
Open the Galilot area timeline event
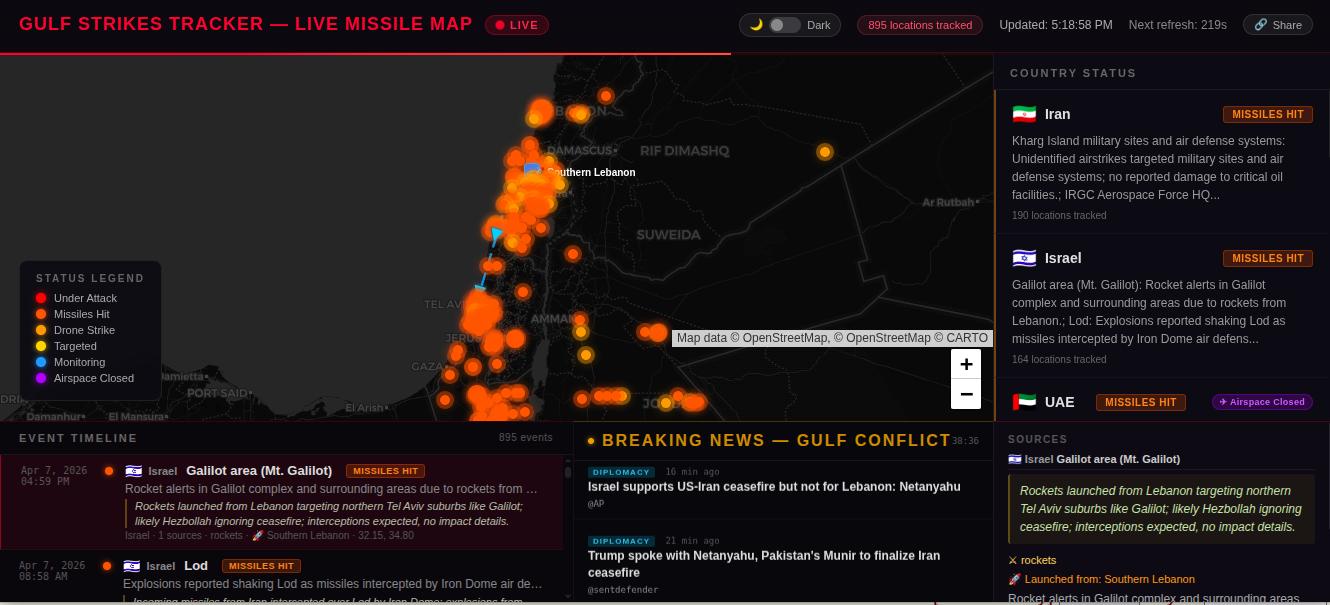[x=281, y=501]
